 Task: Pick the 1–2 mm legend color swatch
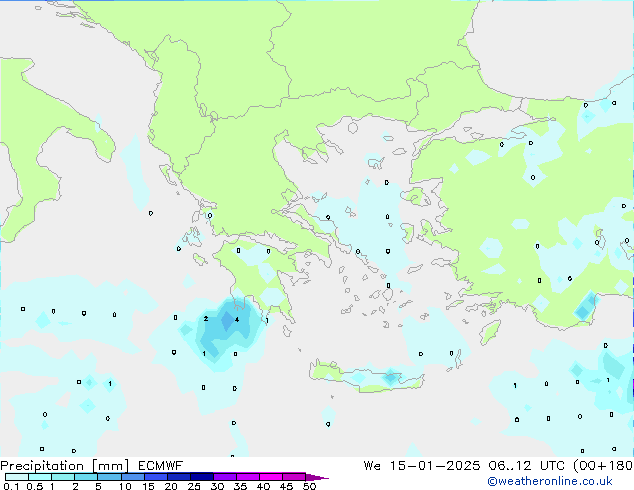tap(63, 477)
